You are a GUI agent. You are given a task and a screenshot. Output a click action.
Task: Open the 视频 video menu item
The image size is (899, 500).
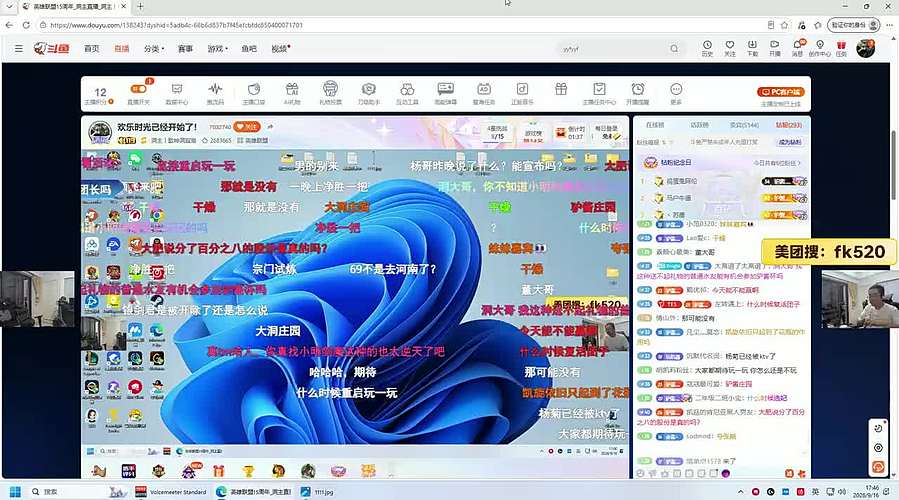pyautogui.click(x=280, y=49)
